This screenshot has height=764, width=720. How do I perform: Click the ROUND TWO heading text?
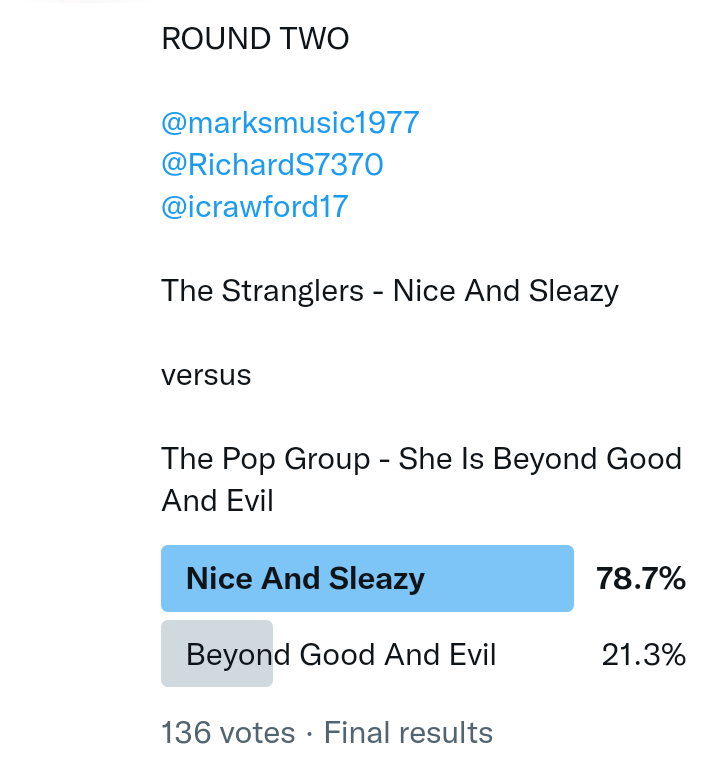[x=255, y=39]
